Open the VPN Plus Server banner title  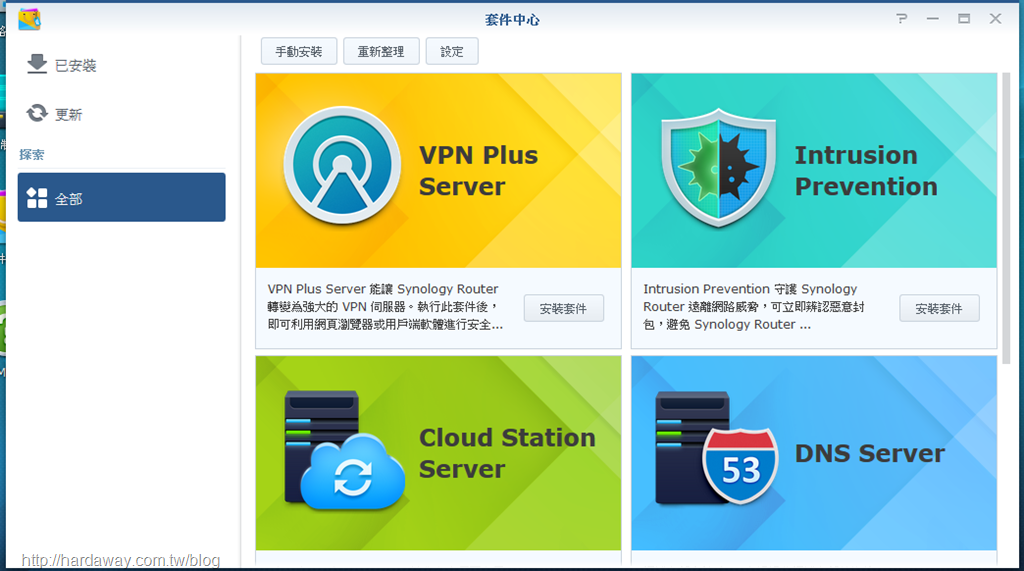point(479,171)
